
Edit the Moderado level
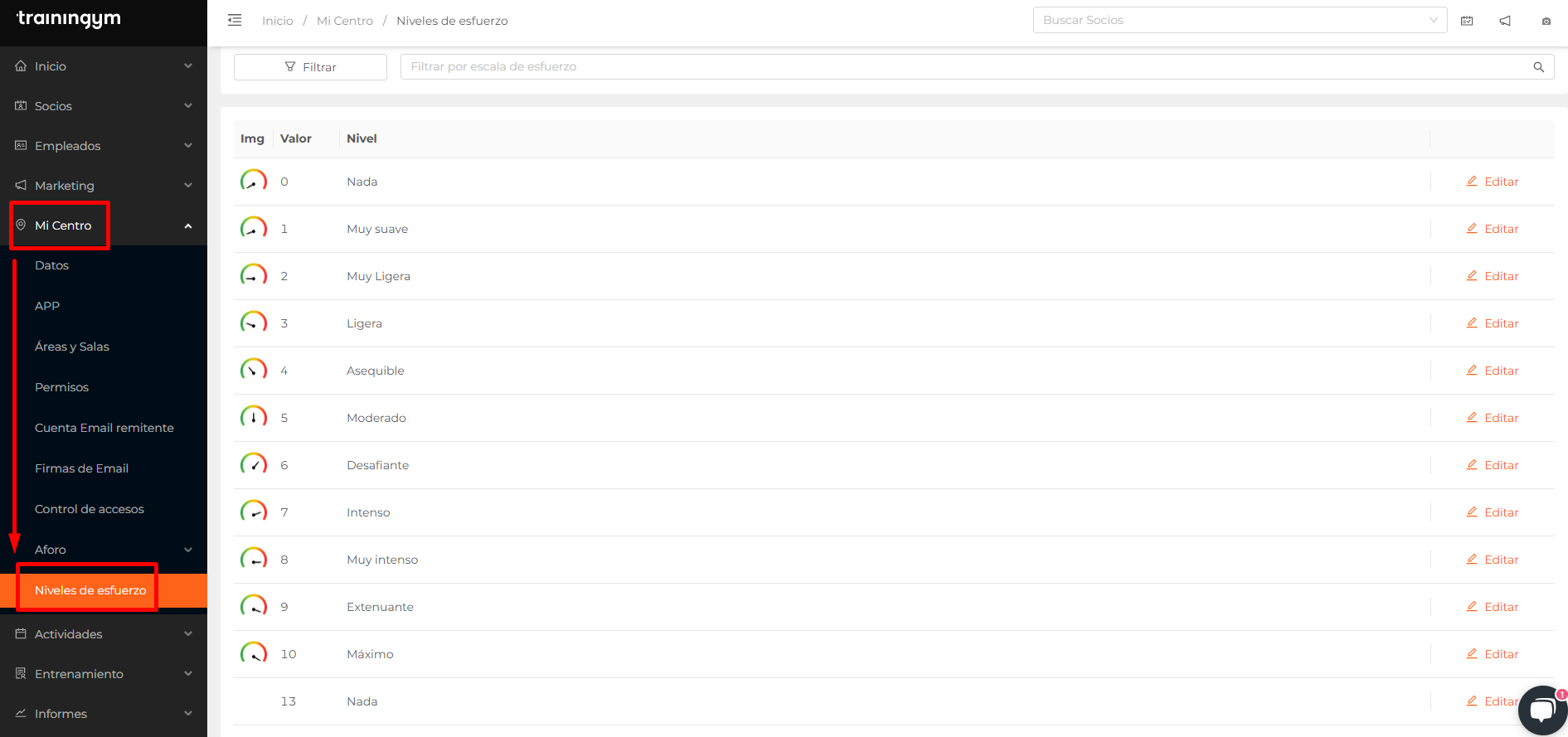(x=1493, y=418)
